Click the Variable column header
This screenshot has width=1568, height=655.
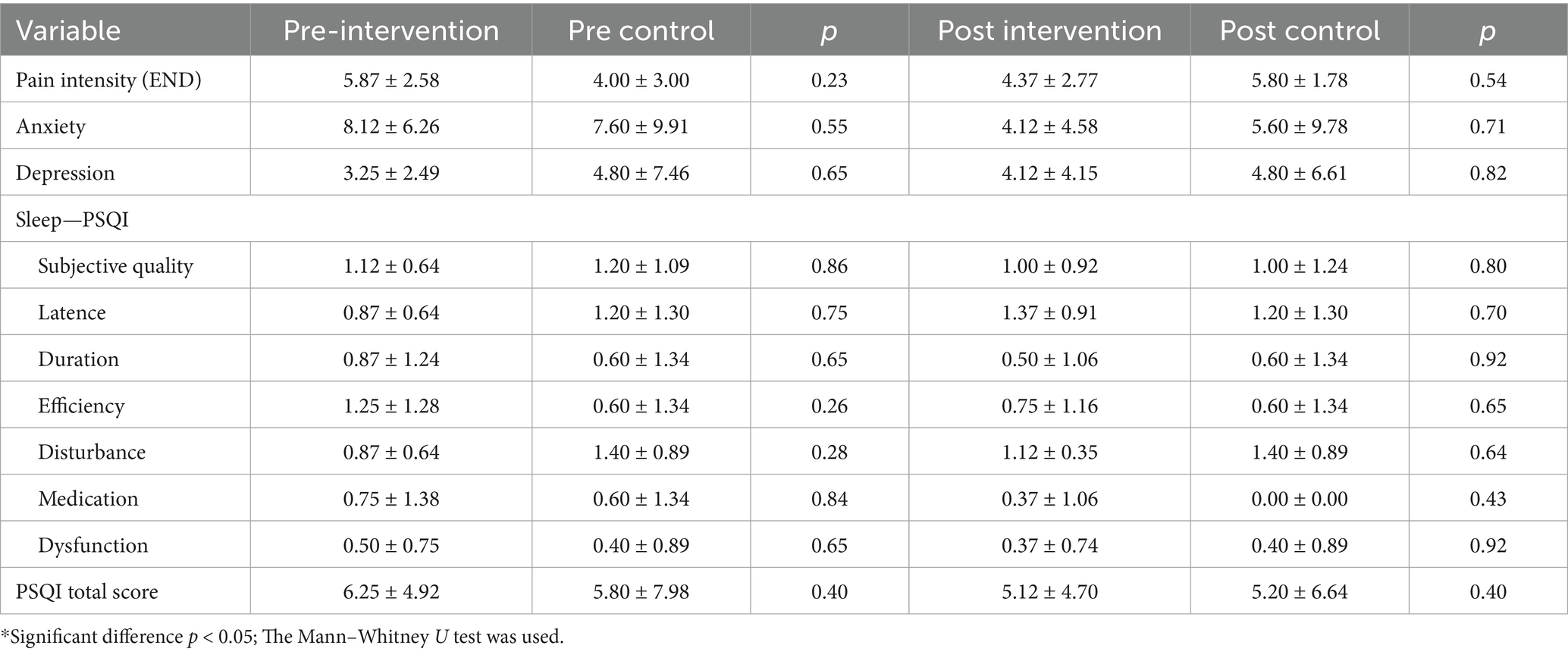click(x=68, y=30)
